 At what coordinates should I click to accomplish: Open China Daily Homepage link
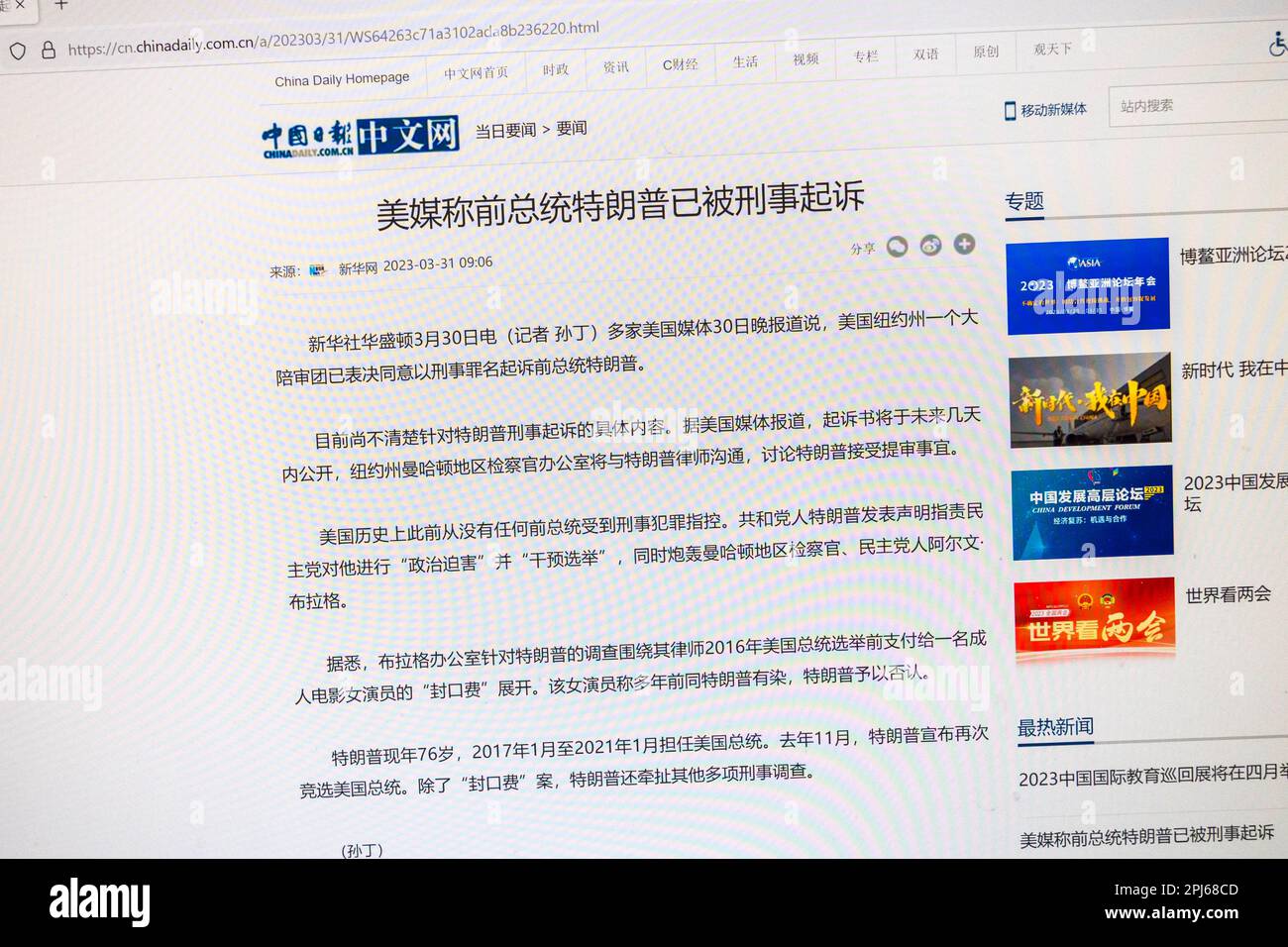coord(342,79)
